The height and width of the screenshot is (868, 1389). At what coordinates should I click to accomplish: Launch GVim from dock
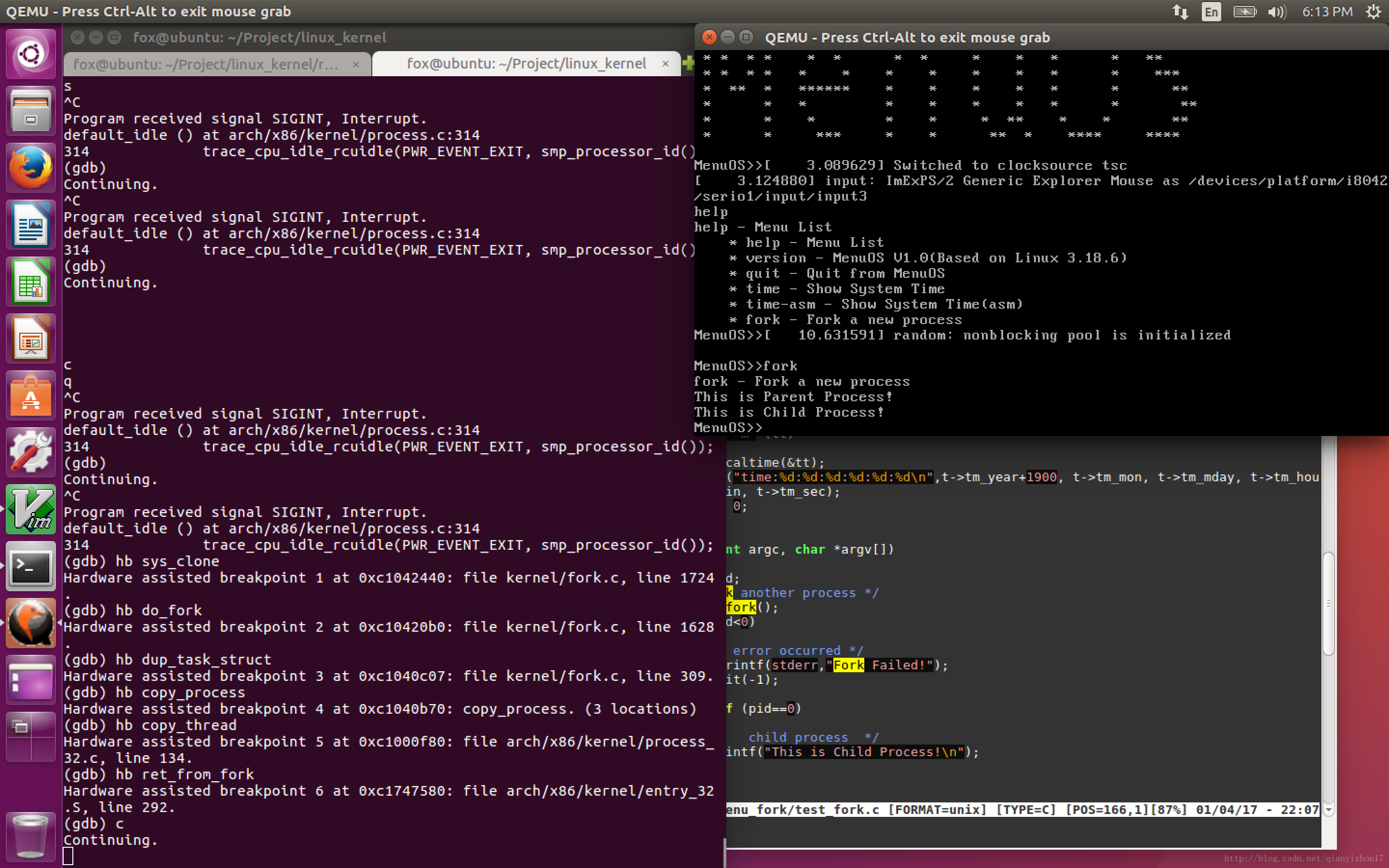(x=30, y=509)
